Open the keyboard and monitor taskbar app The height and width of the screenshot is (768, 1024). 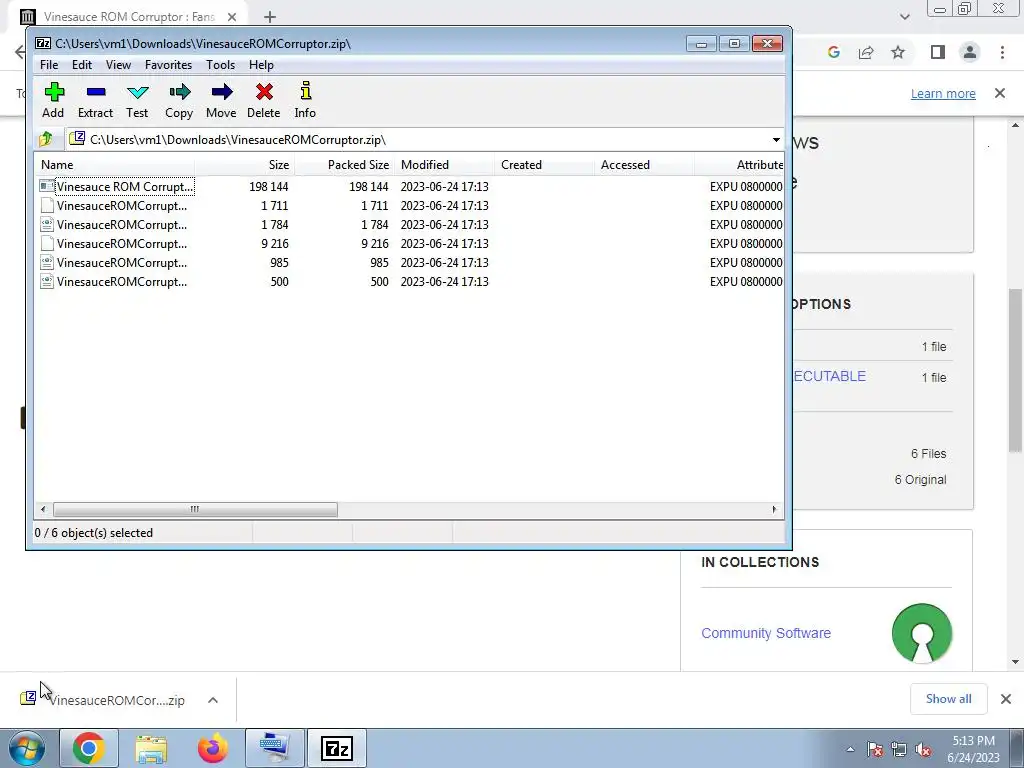pyautogui.click(x=274, y=748)
